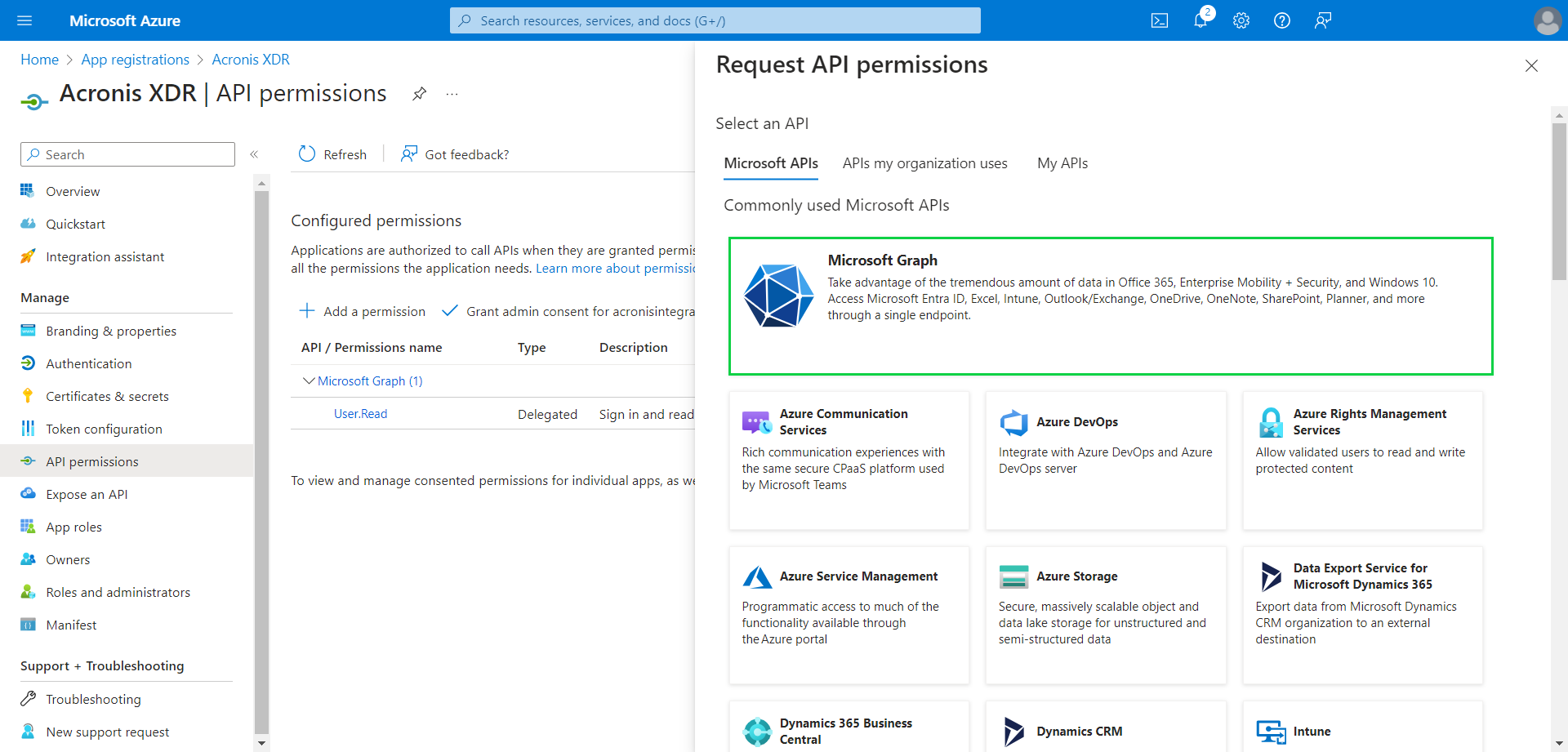Pin the Acronis XDR API permissions page
1568x752 pixels.
coord(419,94)
